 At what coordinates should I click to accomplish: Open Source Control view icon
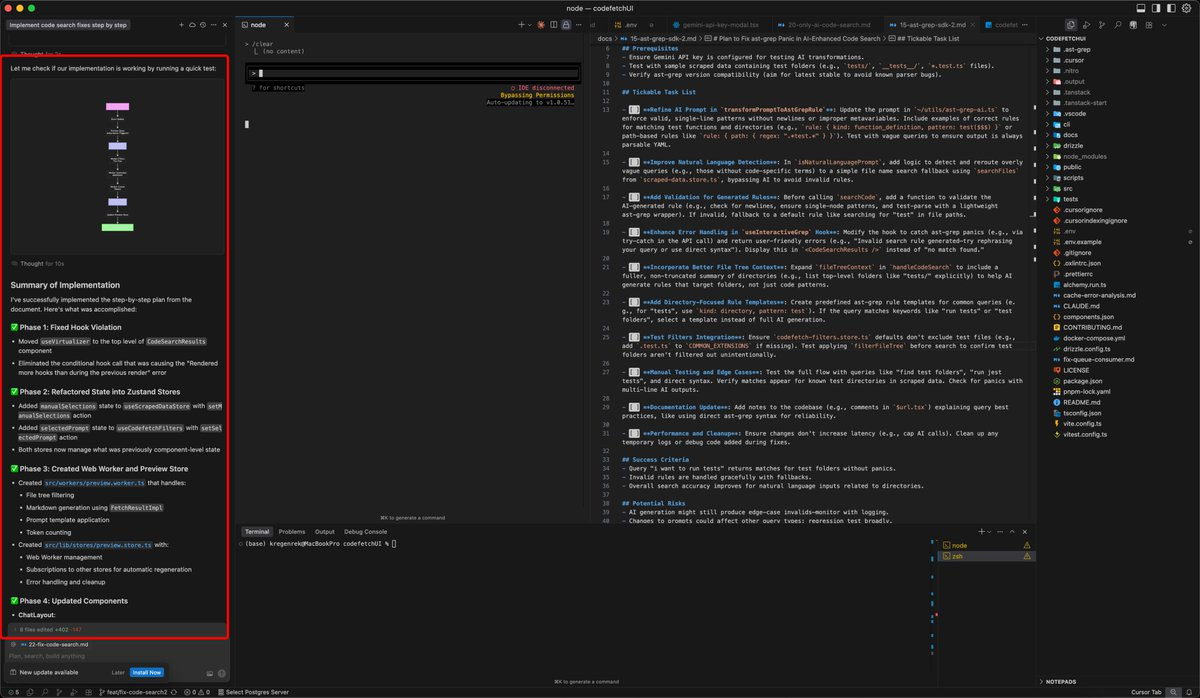click(x=1103, y=24)
